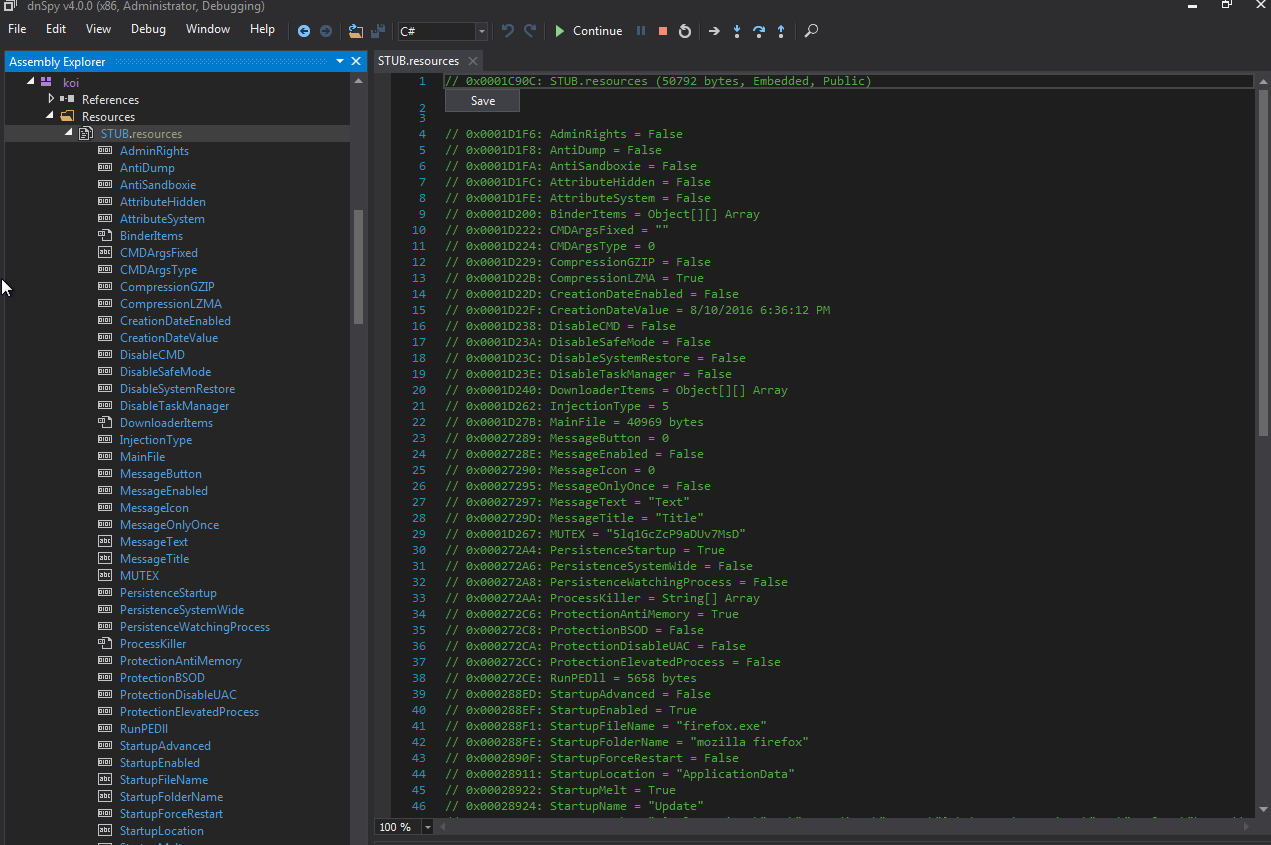Image resolution: width=1271 pixels, height=845 pixels.
Task: Select the MainFile resource entry
Action: (142, 457)
